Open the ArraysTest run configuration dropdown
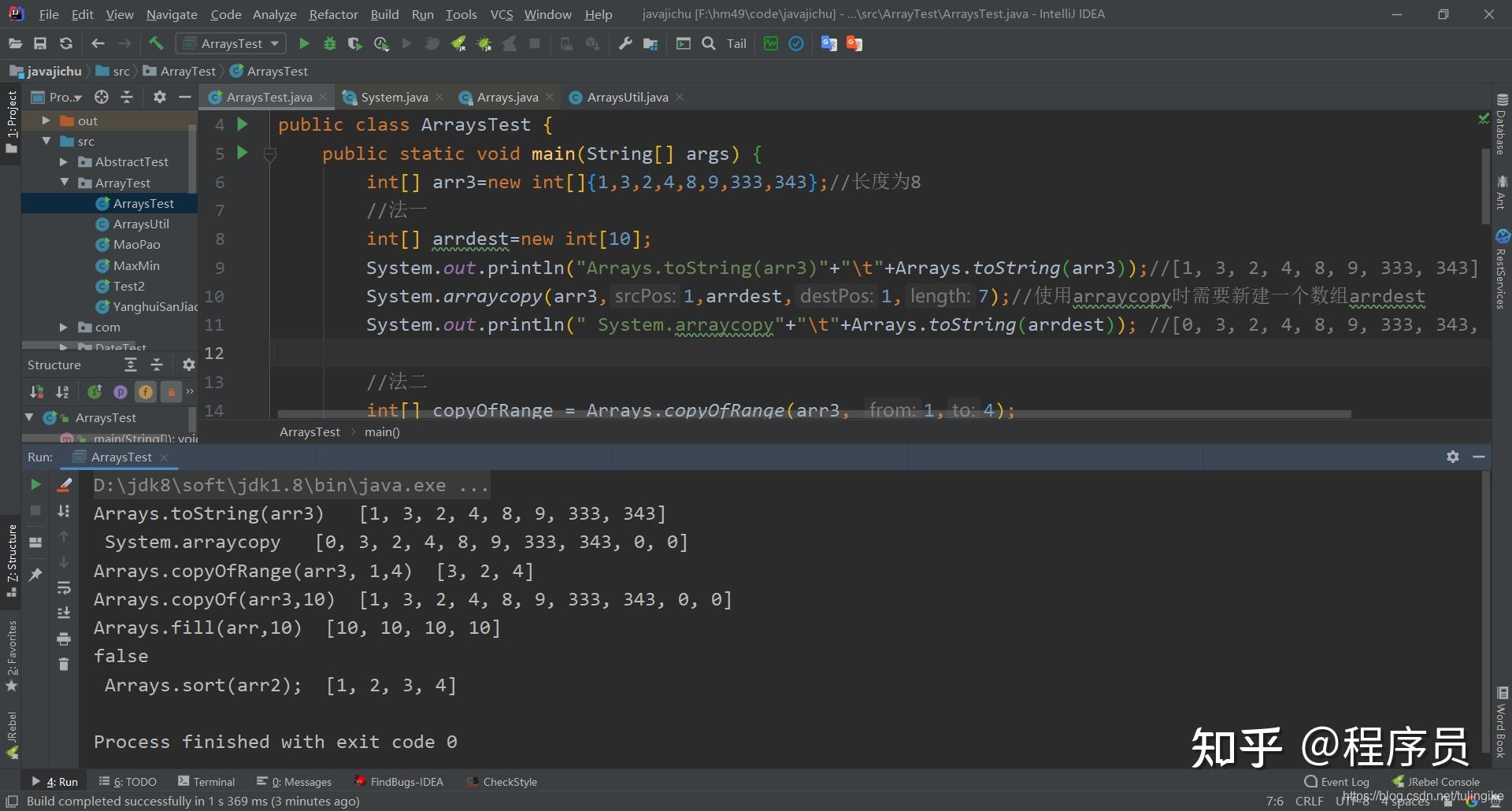This screenshot has height=811, width=1512. 232,44
